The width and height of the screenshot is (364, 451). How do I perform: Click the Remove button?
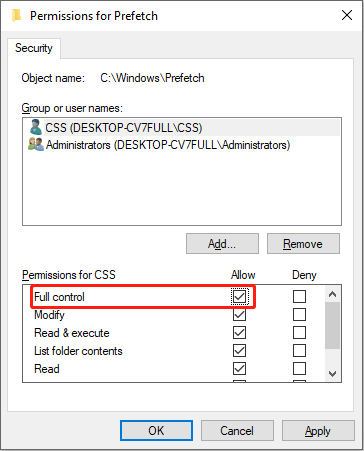coord(303,244)
